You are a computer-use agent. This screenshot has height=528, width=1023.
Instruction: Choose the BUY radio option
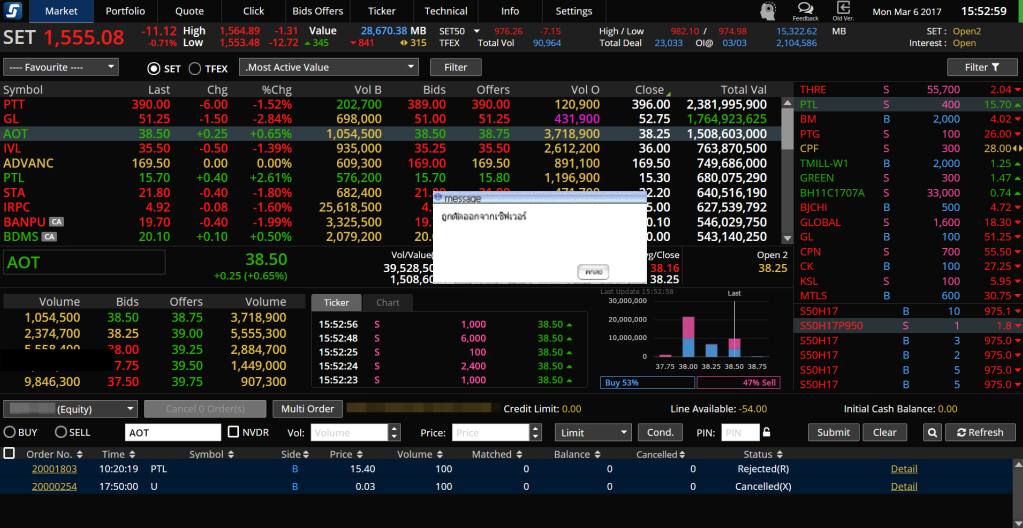pyautogui.click(x=10, y=432)
